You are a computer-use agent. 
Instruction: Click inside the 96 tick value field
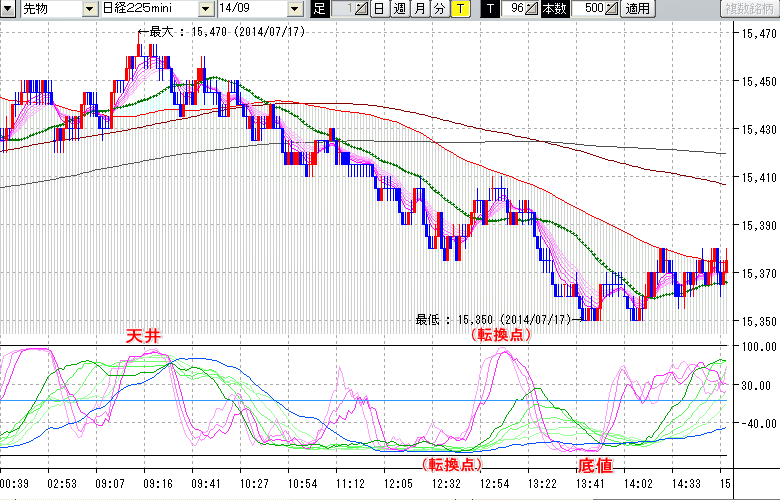(513, 9)
